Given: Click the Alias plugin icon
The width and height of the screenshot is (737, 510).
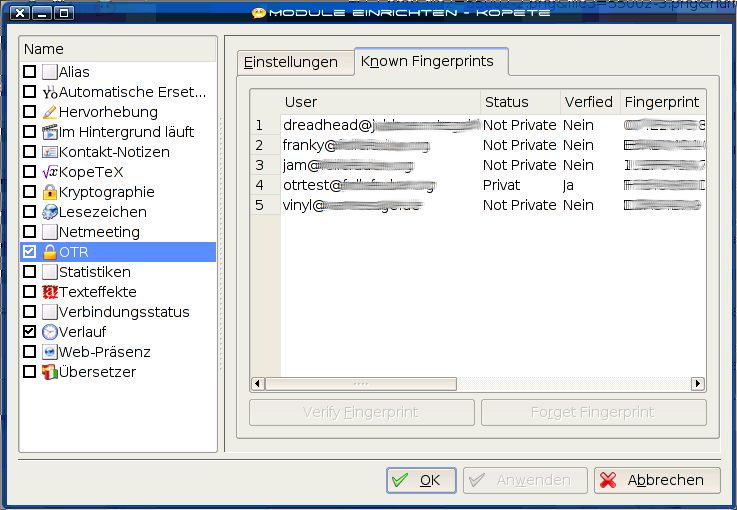Looking at the screenshot, I should pos(49,72).
